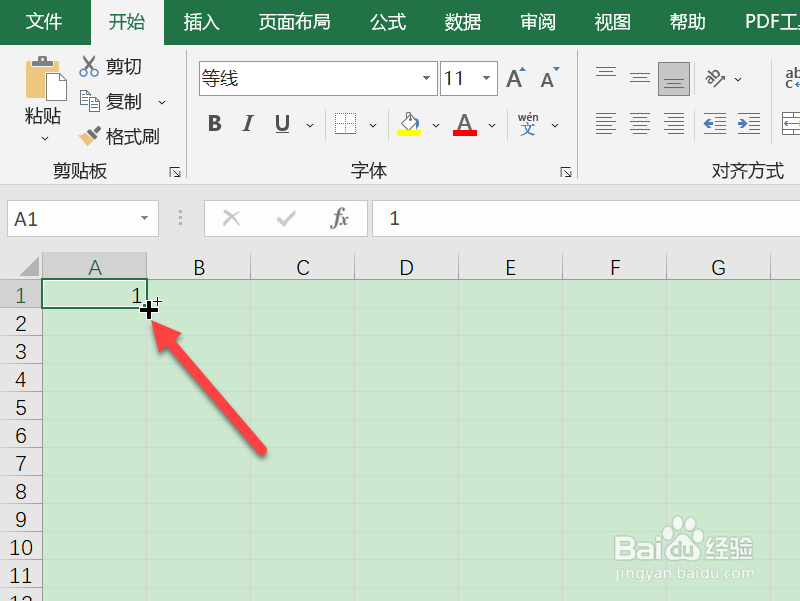Switch to 公式 (Formulas) tab
800x601 pixels.
(388, 22)
